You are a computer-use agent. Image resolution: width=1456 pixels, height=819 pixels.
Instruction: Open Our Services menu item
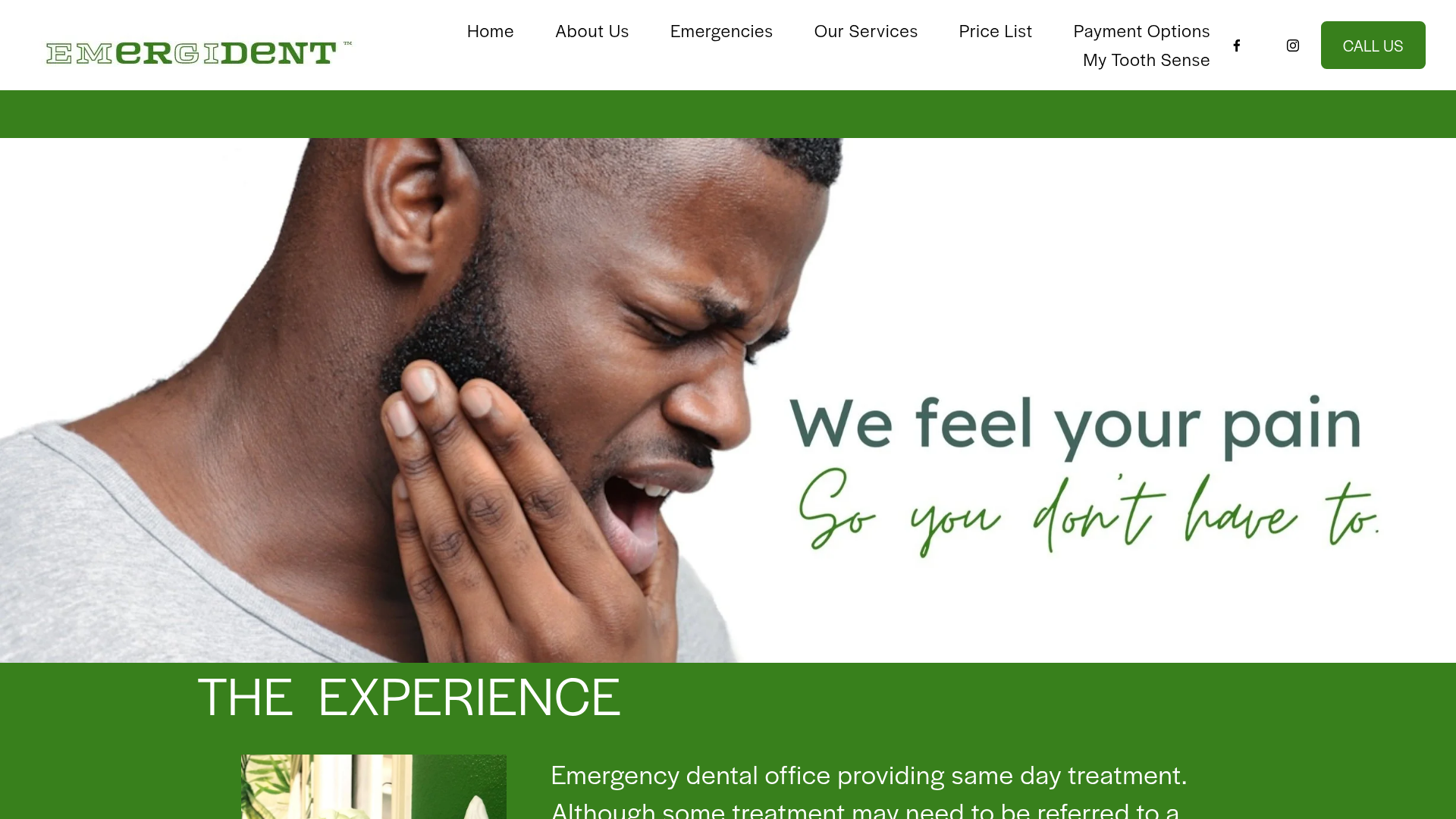[x=866, y=31]
